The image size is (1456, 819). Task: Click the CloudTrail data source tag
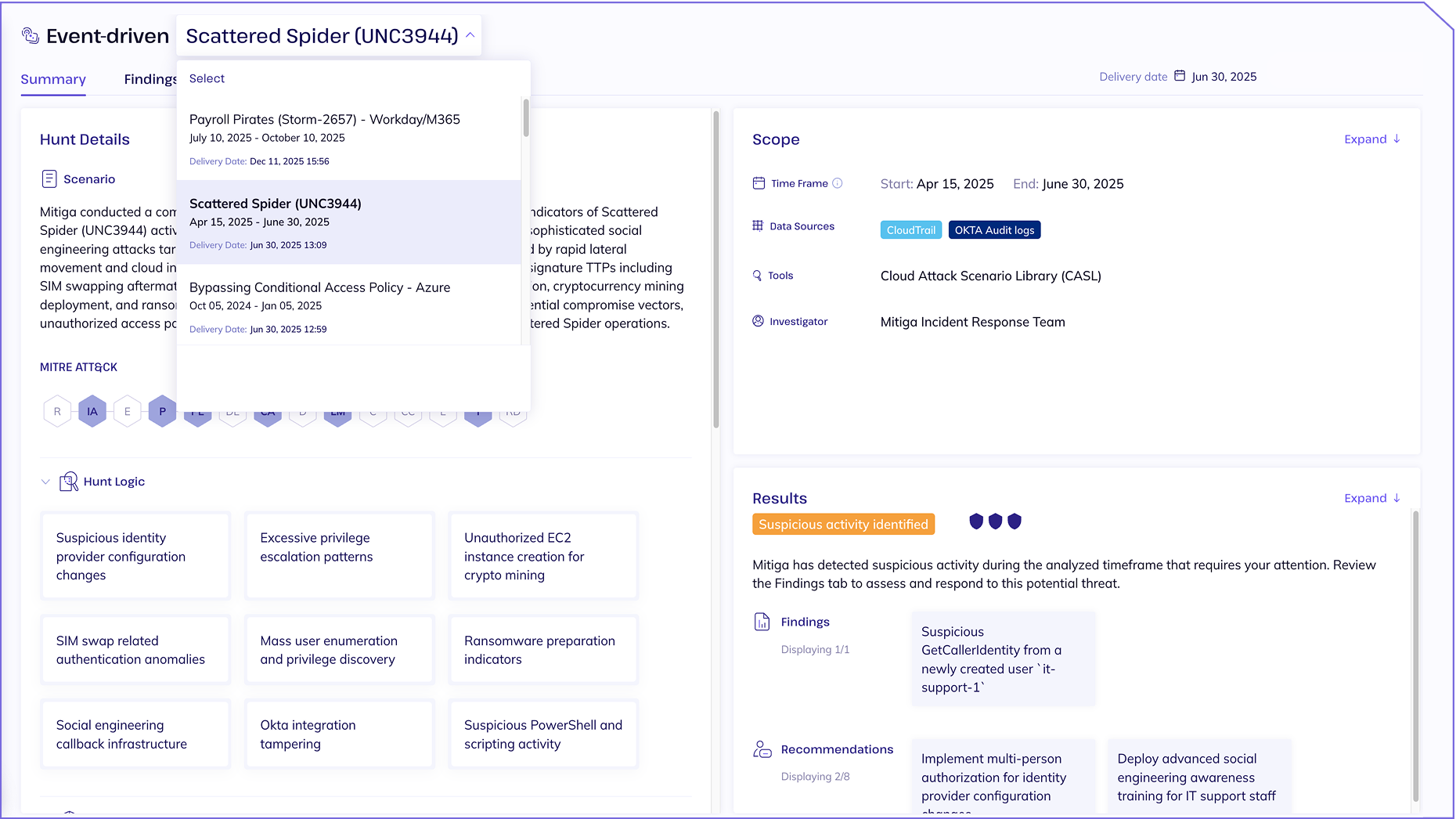coord(911,230)
